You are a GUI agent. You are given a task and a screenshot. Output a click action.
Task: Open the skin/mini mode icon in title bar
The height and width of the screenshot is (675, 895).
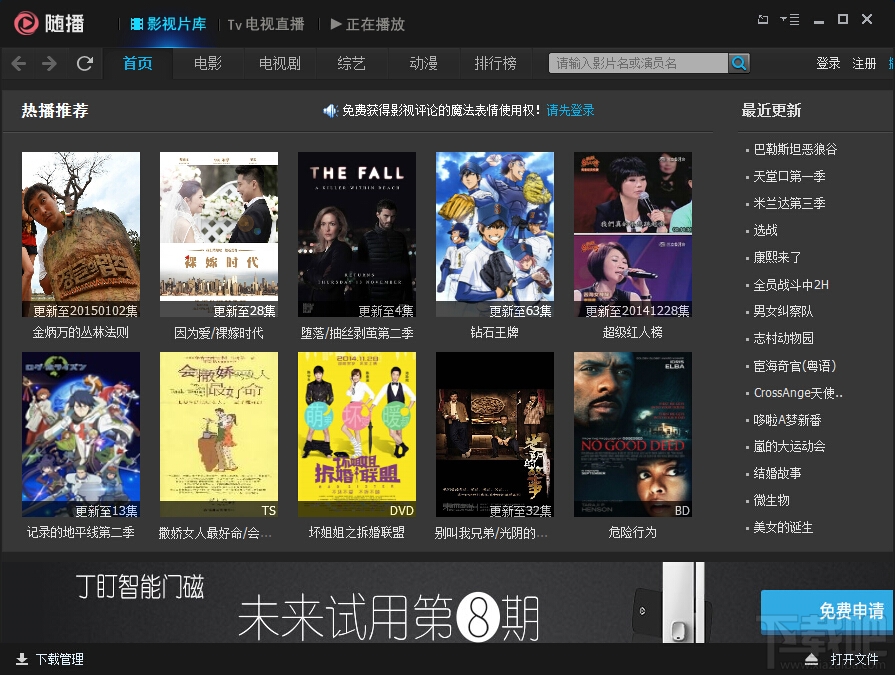tap(763, 19)
